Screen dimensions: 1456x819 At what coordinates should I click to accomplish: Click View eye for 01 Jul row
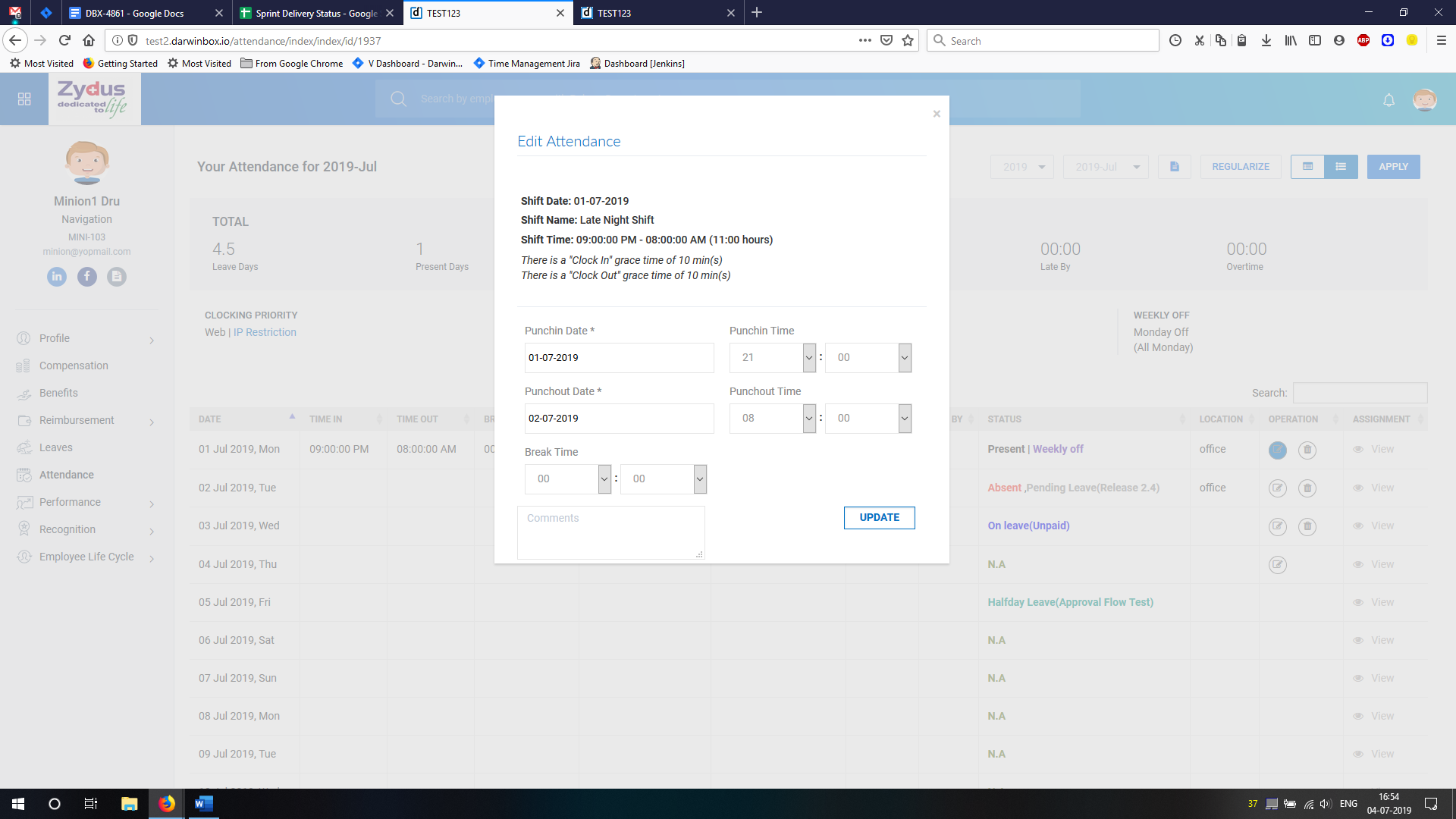coord(1373,450)
